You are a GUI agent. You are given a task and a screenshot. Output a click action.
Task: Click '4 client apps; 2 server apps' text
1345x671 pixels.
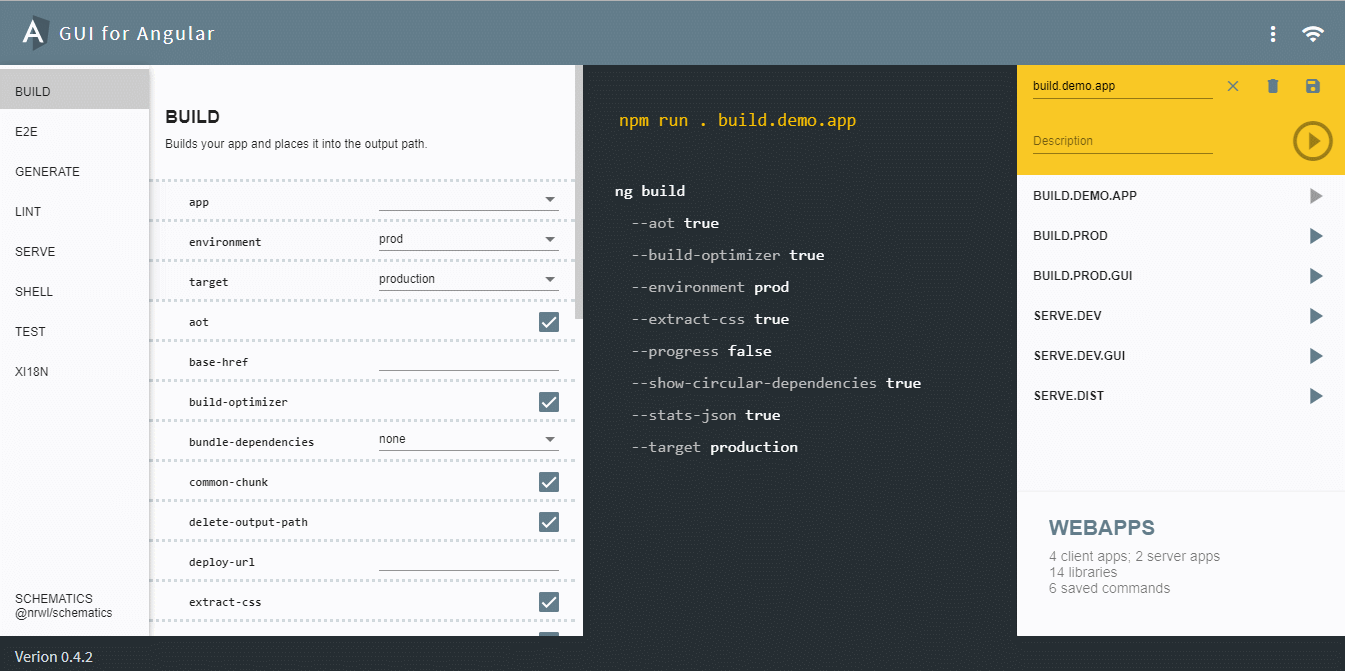pos(1134,556)
